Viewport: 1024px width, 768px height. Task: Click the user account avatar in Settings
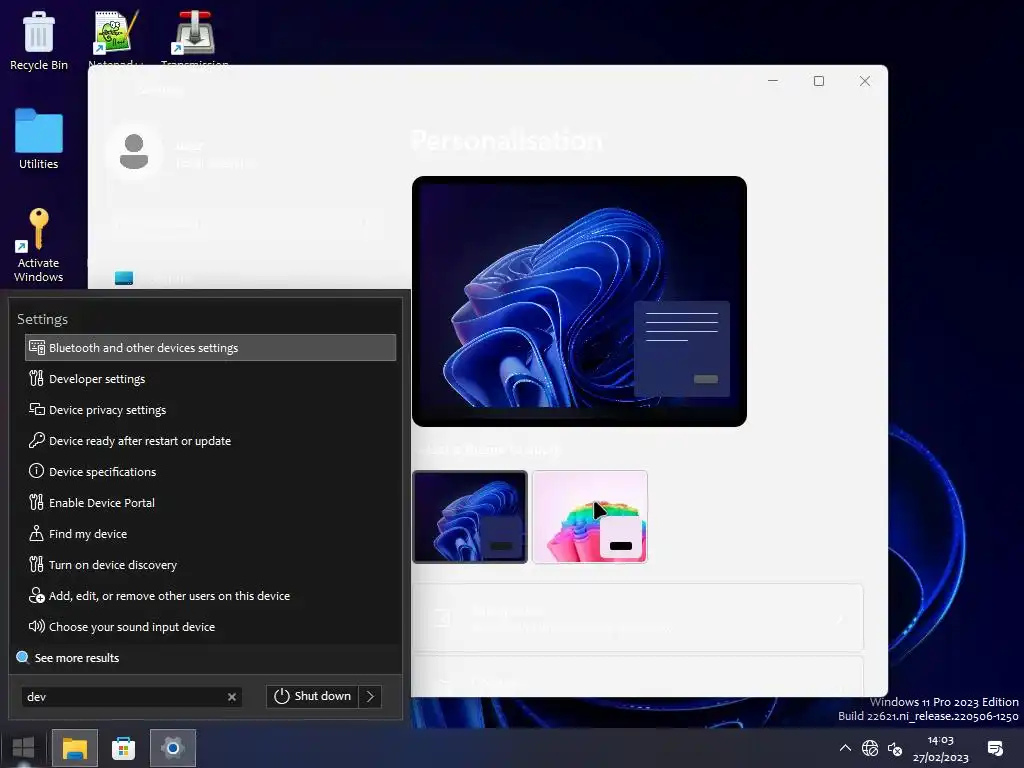(x=134, y=152)
